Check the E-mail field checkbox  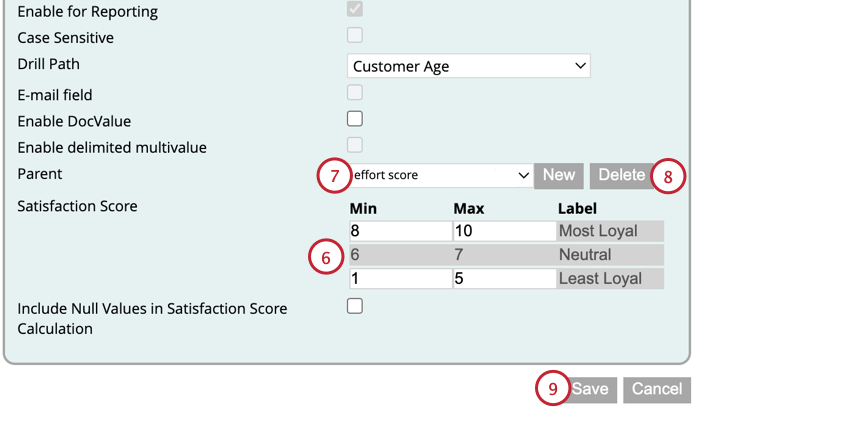[355, 93]
